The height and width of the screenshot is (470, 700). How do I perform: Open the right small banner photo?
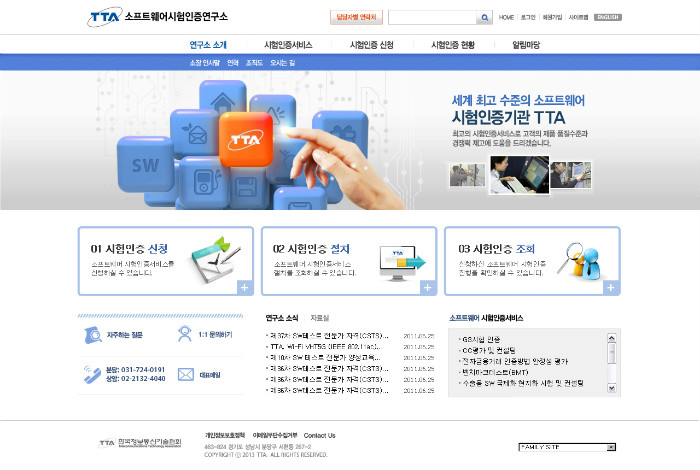click(570, 175)
